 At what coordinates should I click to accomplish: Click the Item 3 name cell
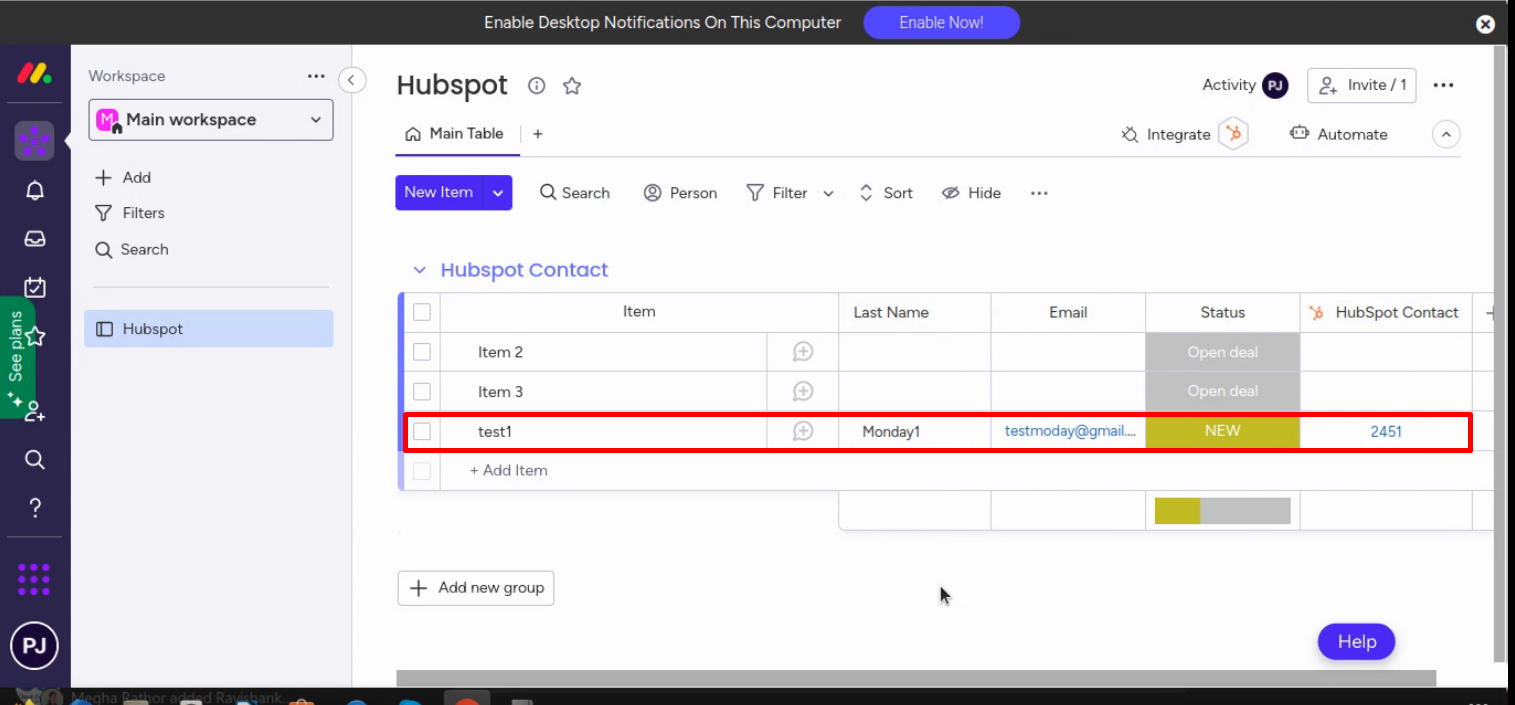[604, 391]
